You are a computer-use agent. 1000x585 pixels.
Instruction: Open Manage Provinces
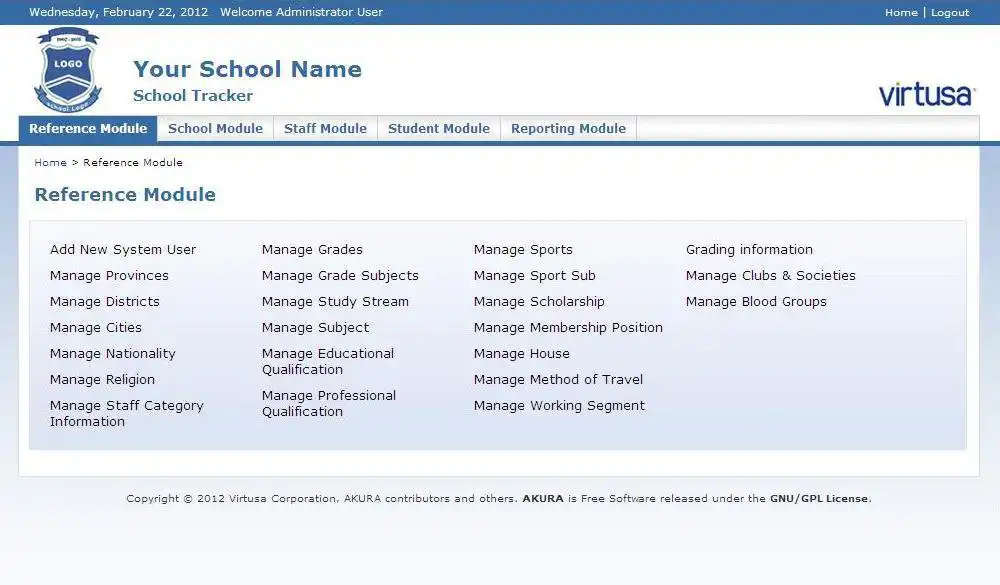109,276
